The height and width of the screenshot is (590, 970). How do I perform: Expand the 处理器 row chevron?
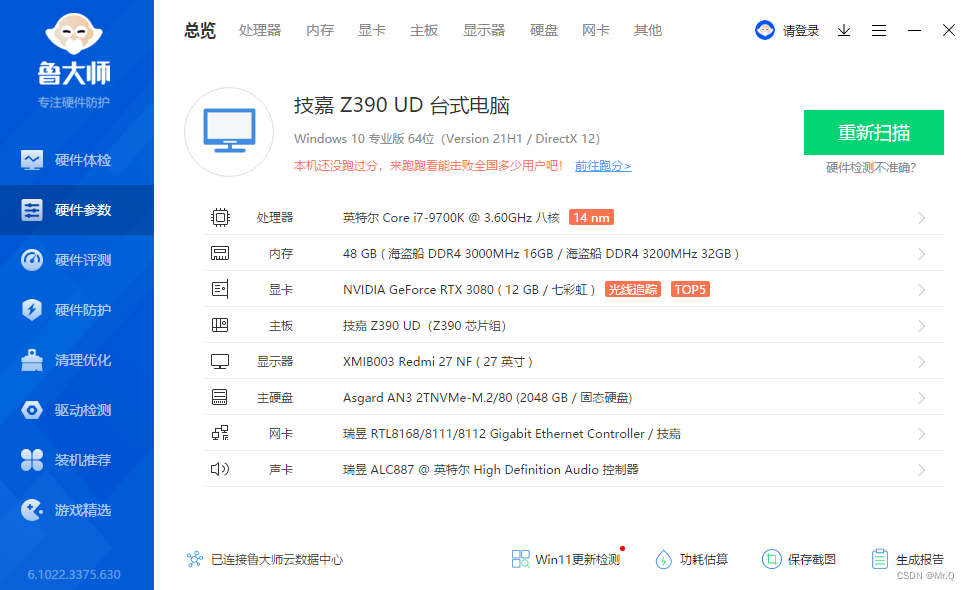pos(922,218)
